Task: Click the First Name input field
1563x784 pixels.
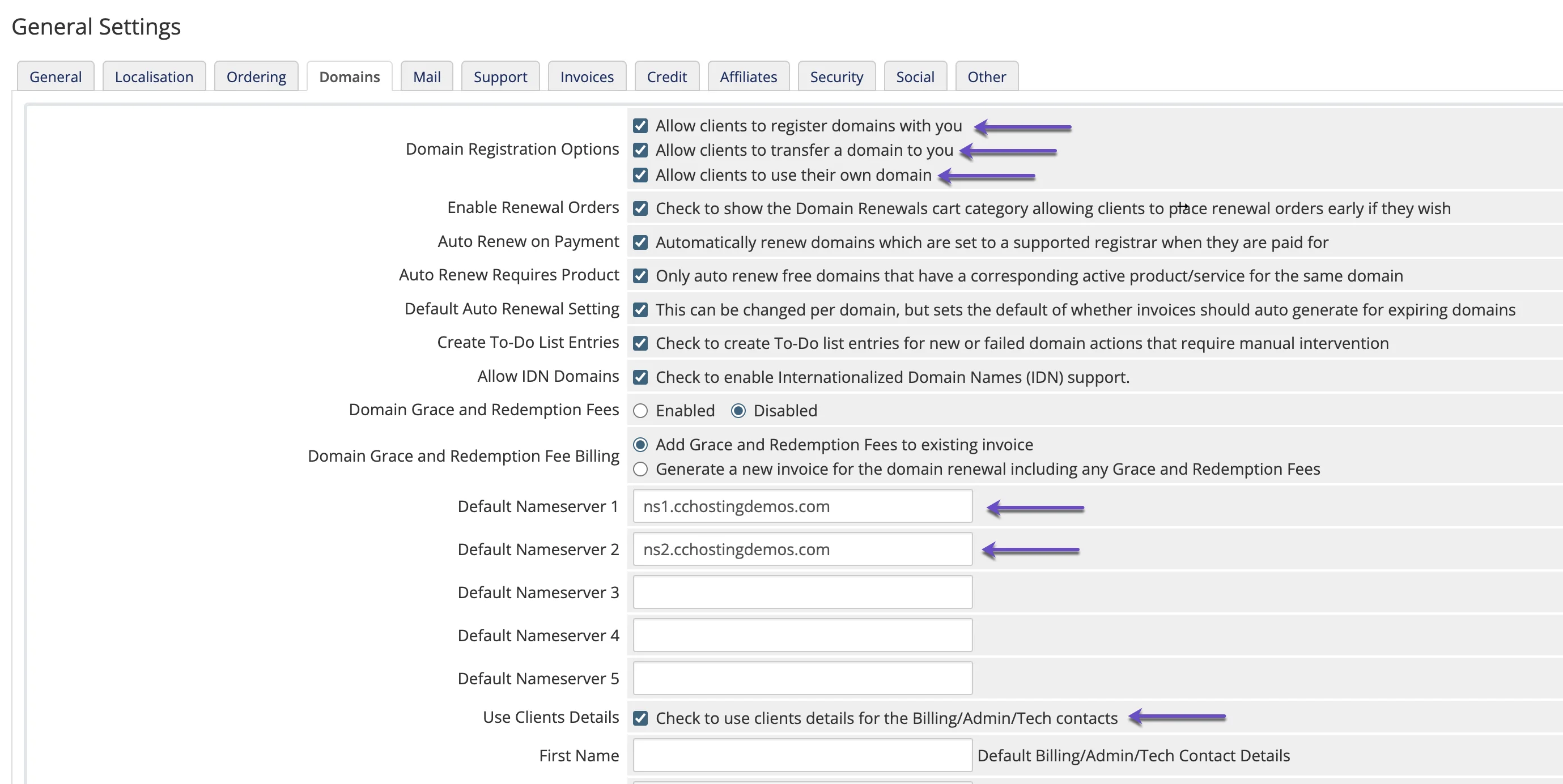Action: click(x=802, y=756)
